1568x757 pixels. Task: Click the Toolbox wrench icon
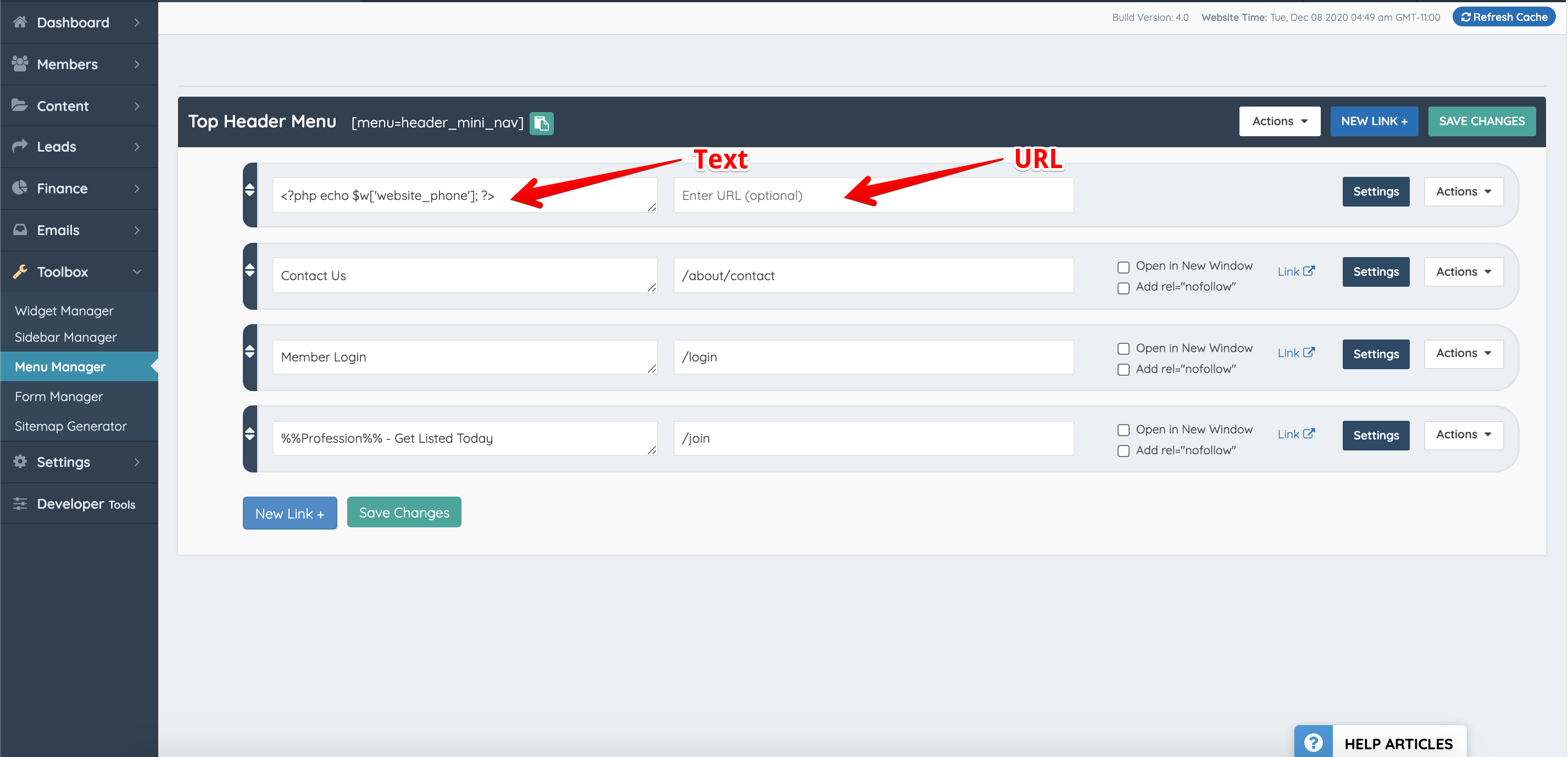pos(19,271)
